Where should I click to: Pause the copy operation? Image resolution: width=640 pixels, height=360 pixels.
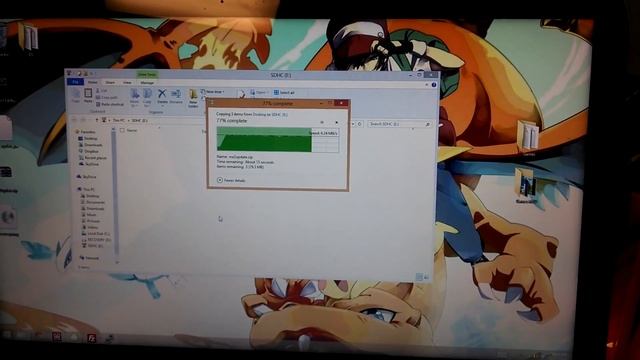point(322,122)
